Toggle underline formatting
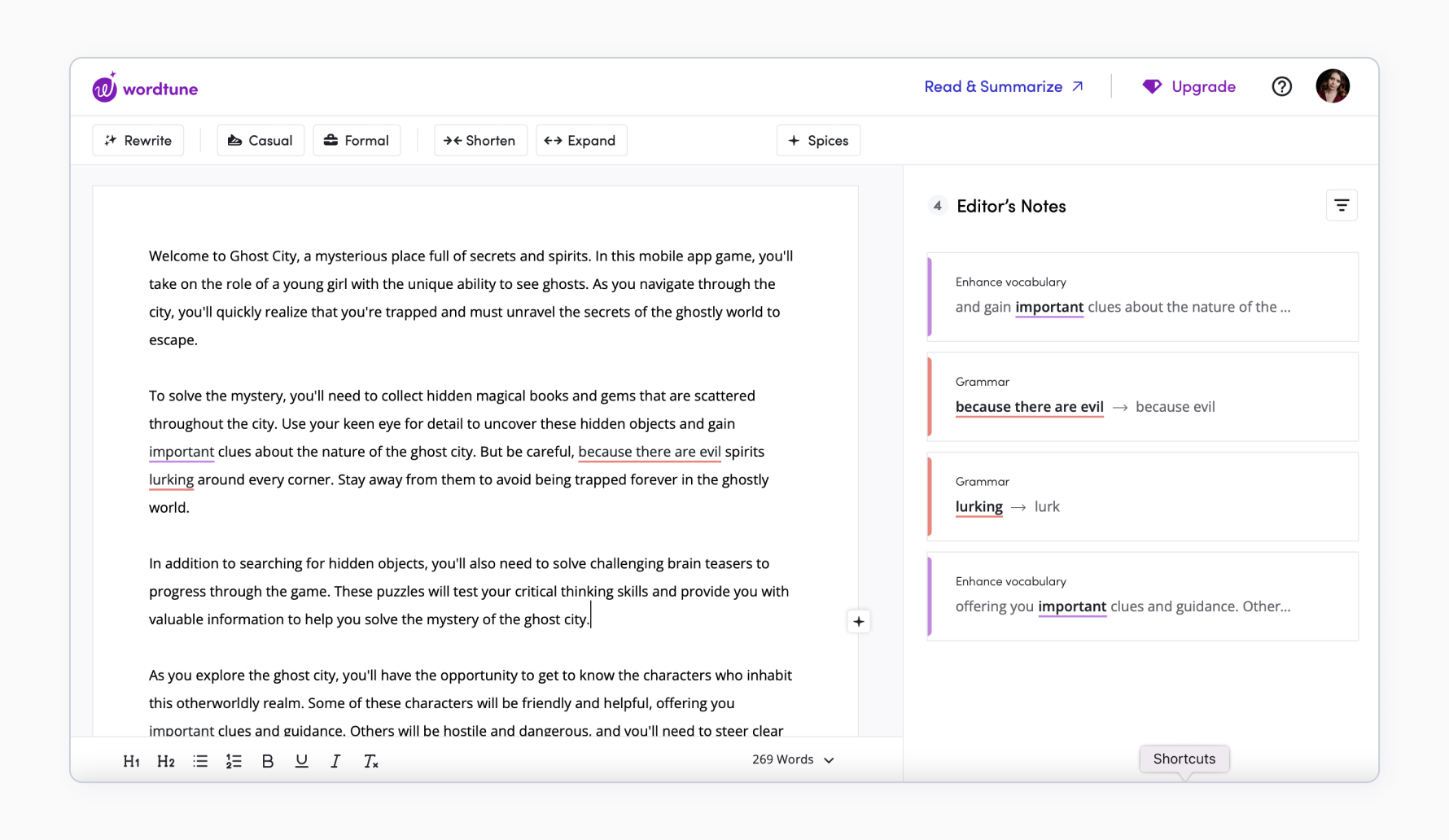This screenshot has width=1449, height=840. (x=301, y=761)
